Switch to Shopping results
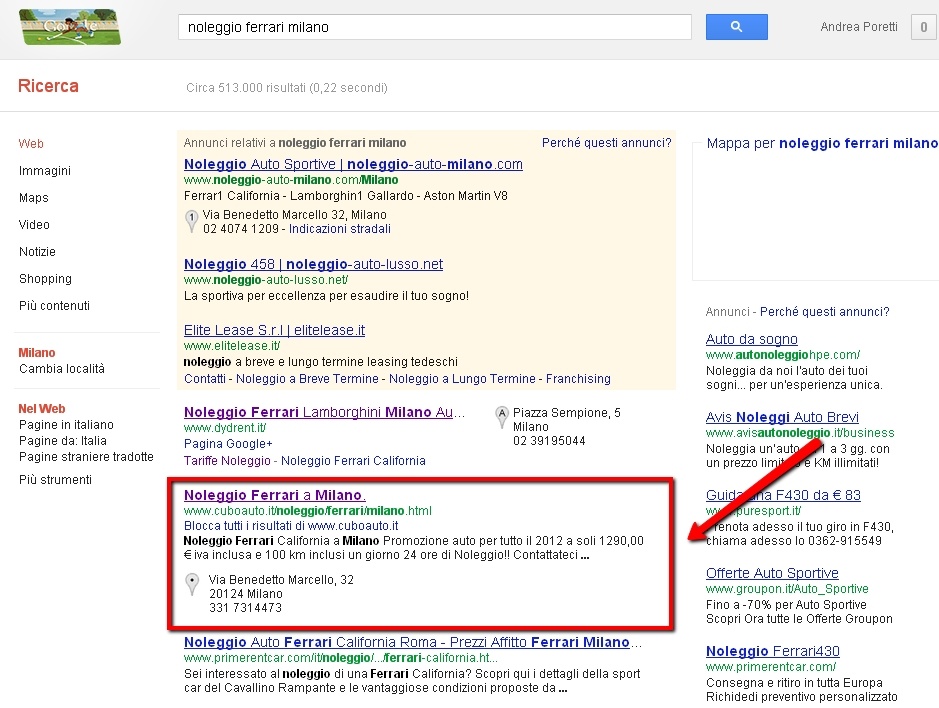 click(x=46, y=279)
